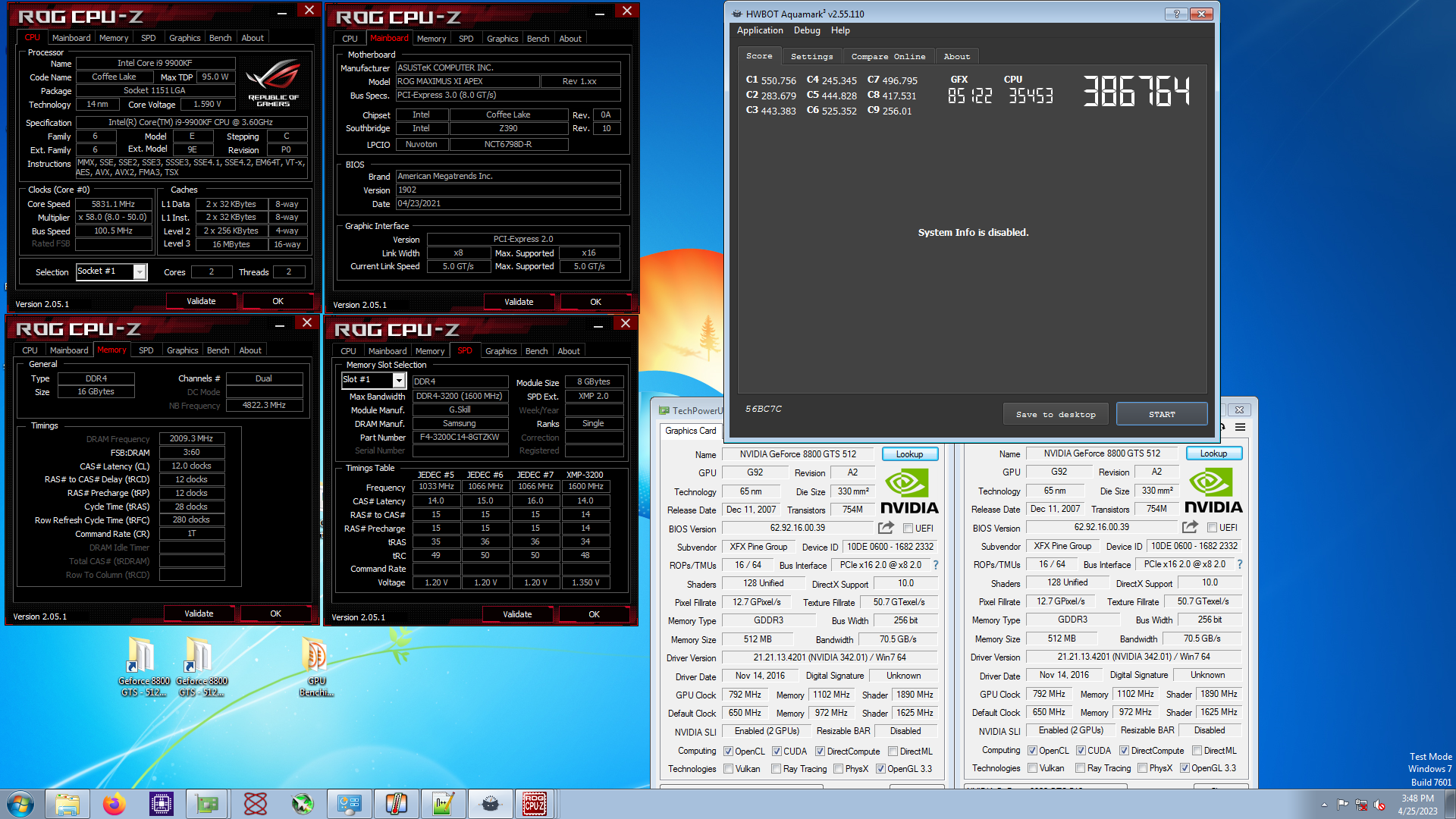Expand hidden system tray icons arrow

pos(1324,805)
